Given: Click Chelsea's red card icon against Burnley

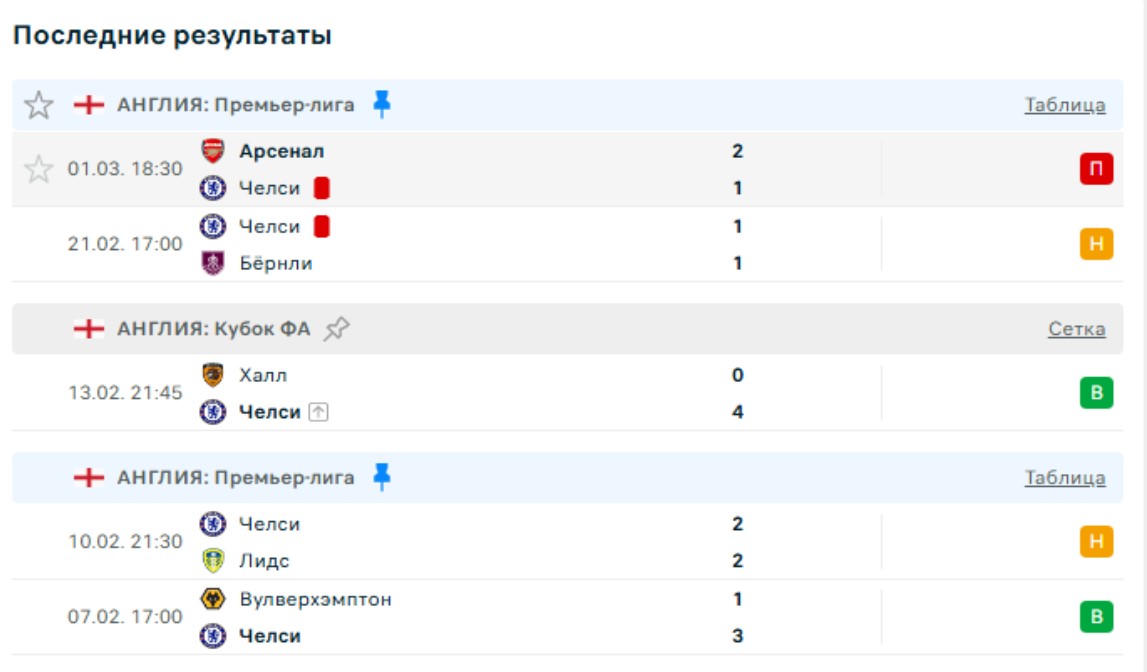Looking at the screenshot, I should click(x=321, y=227).
